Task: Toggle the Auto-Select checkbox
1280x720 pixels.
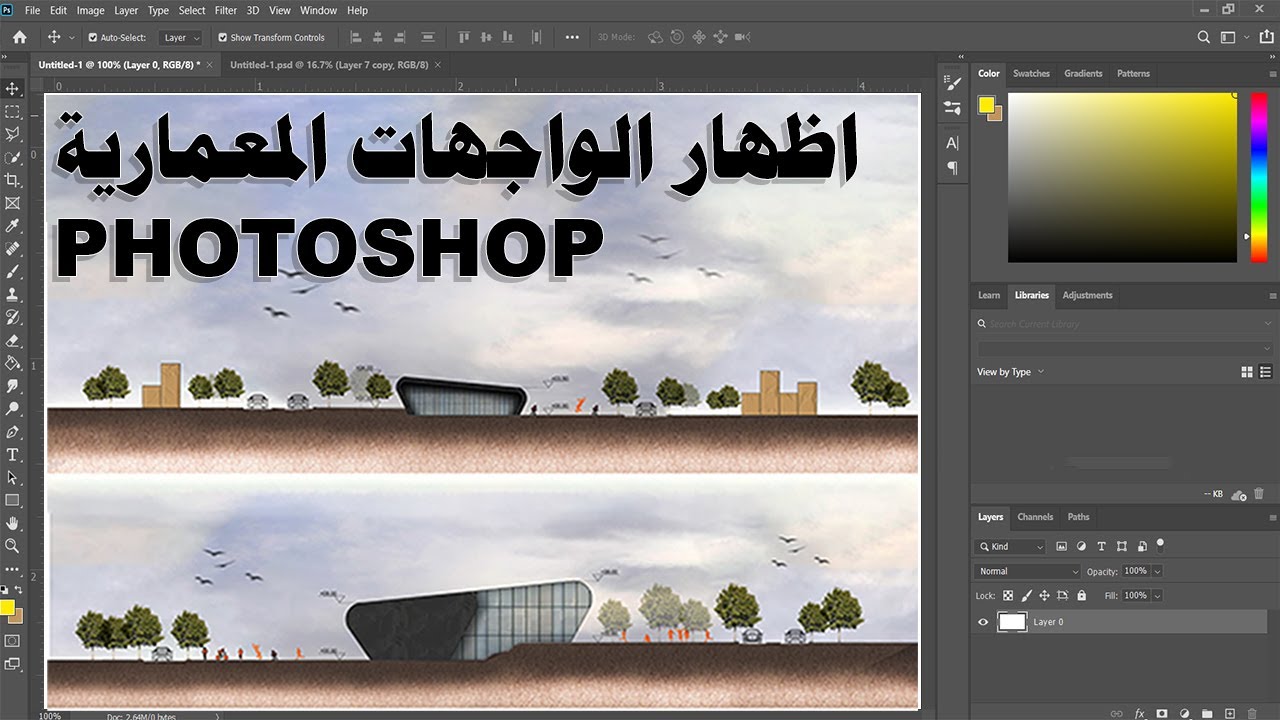Action: (x=93, y=37)
